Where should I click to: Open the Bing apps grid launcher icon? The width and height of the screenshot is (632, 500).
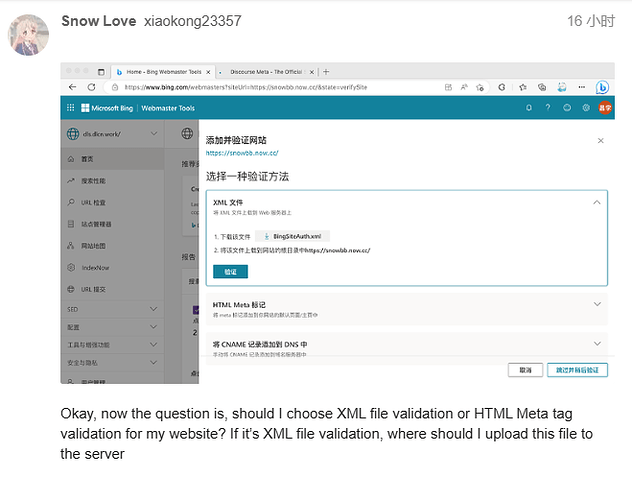[x=71, y=107]
